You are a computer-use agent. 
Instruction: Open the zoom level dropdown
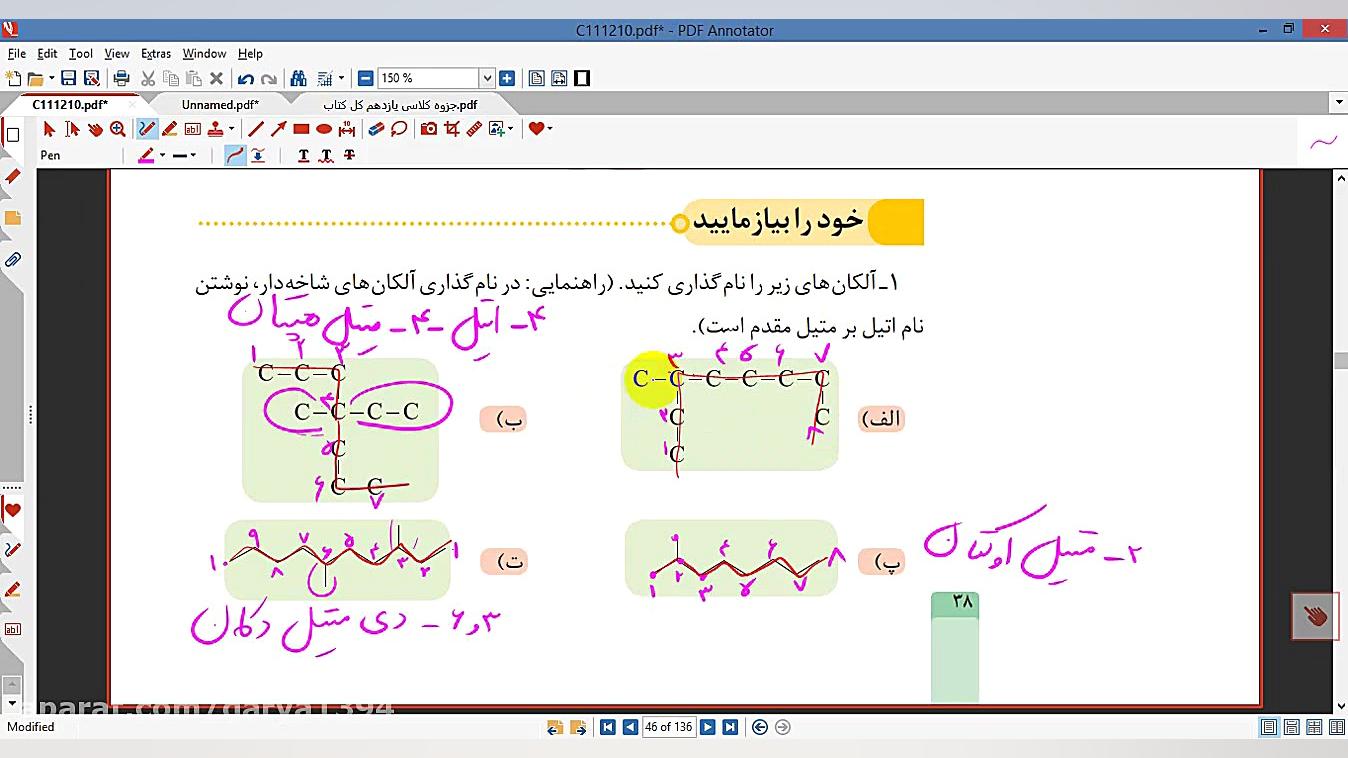pos(487,78)
